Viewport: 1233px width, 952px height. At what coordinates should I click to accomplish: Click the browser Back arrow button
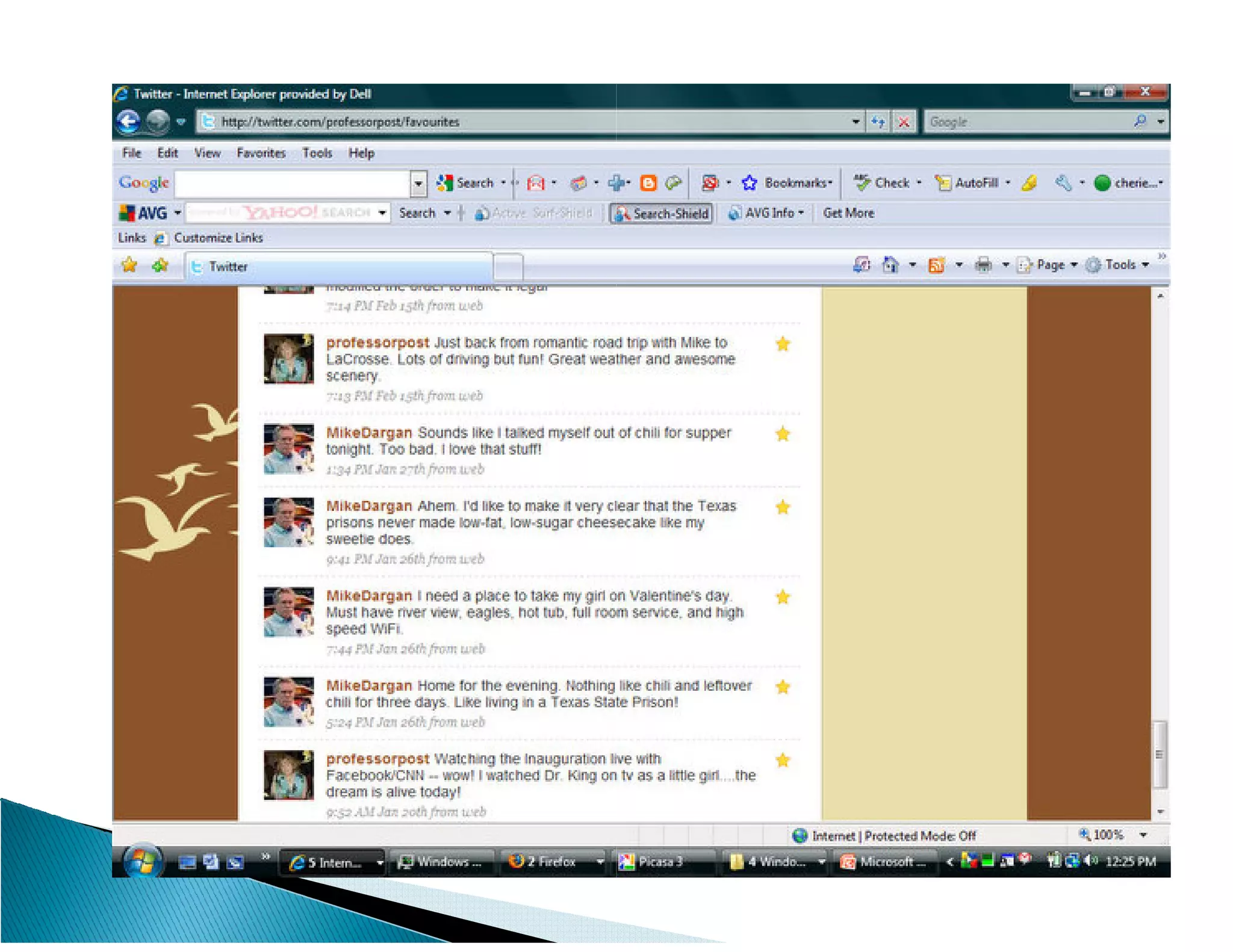tap(128, 122)
